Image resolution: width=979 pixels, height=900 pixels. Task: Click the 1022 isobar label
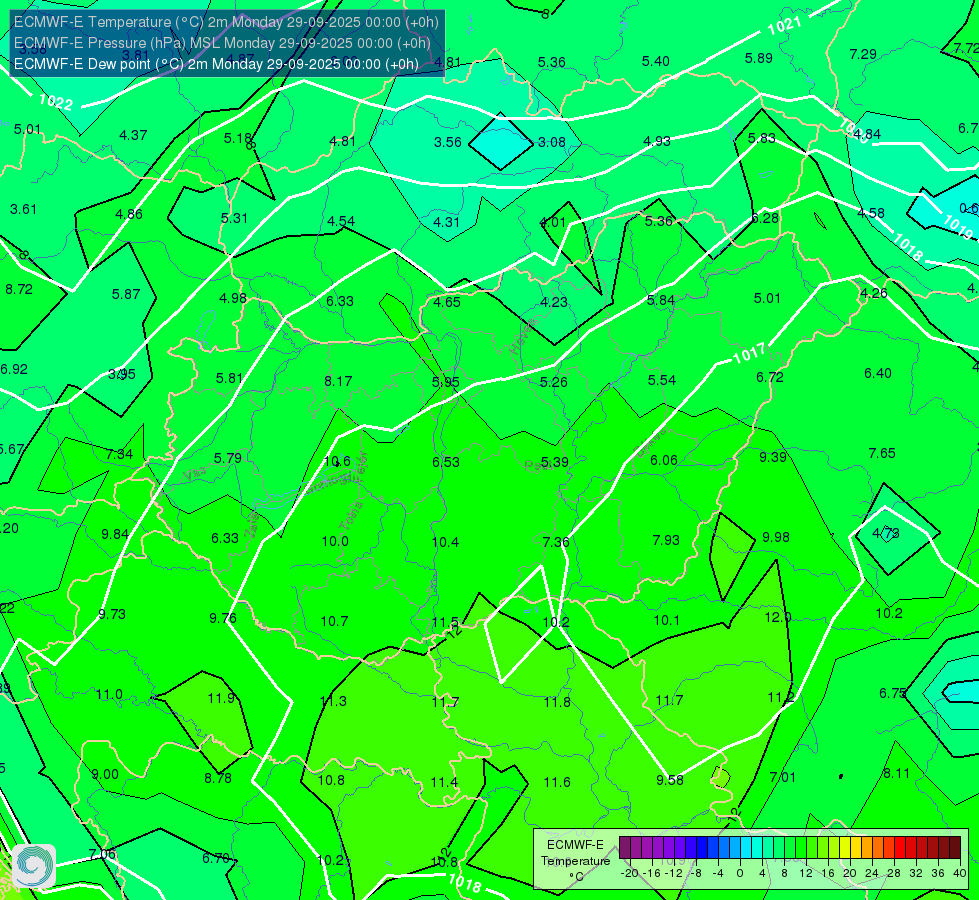coord(56,102)
